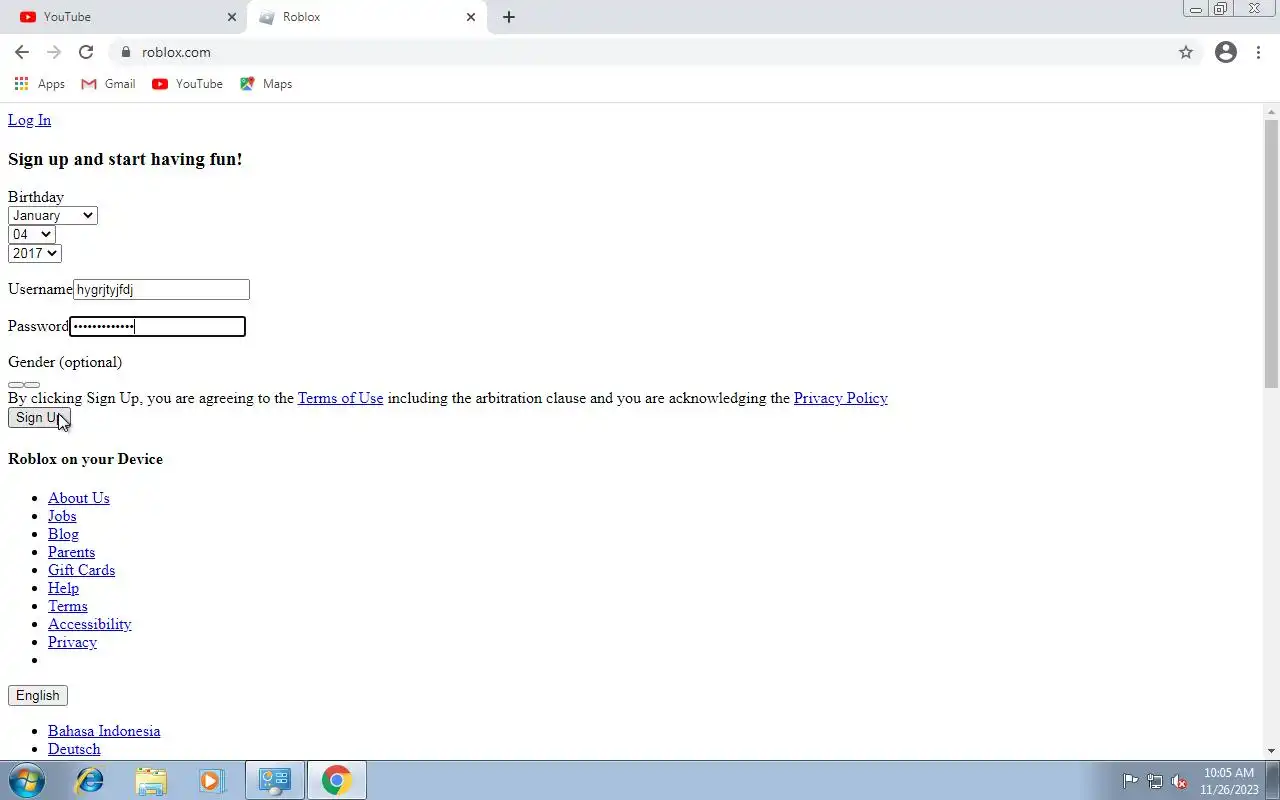Image resolution: width=1280 pixels, height=800 pixels.
Task: Open the English language selector
Action: (38, 696)
